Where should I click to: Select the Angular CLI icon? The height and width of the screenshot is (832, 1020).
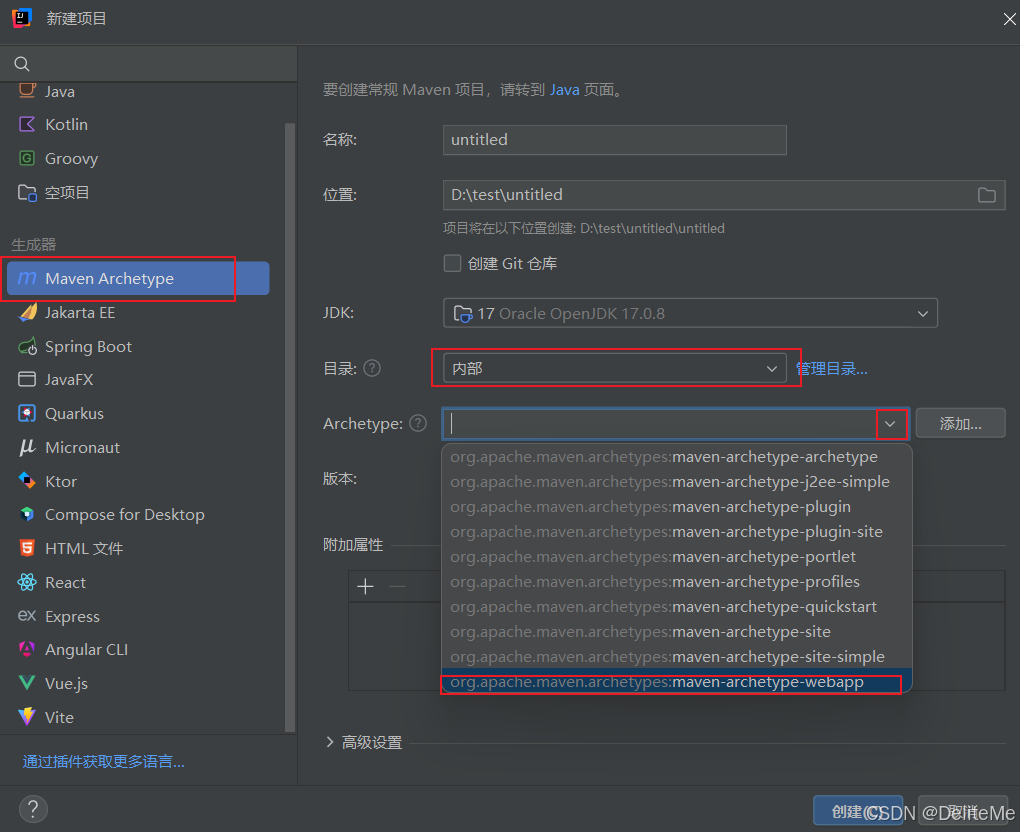point(27,649)
